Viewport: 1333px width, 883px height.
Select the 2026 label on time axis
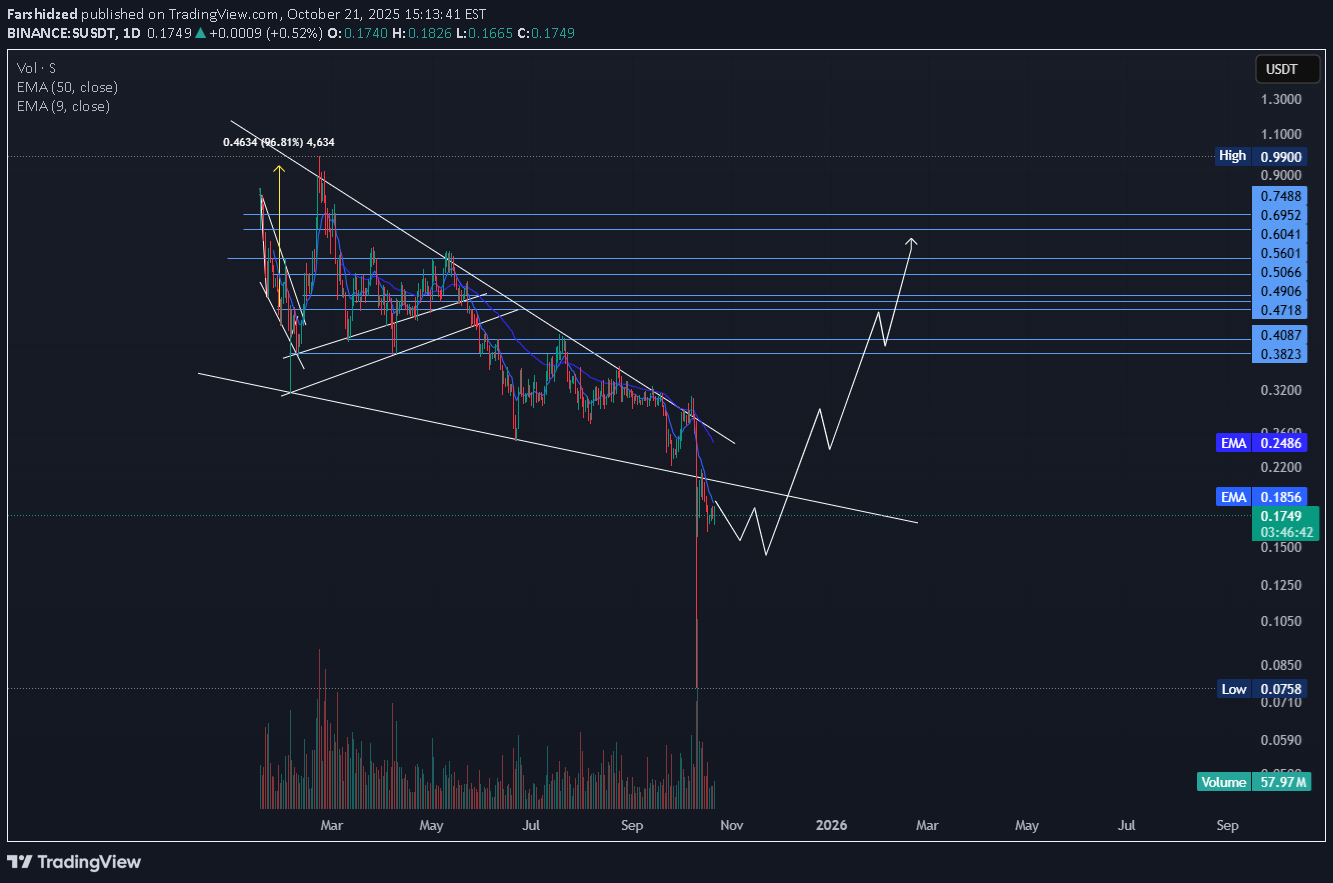tap(831, 825)
